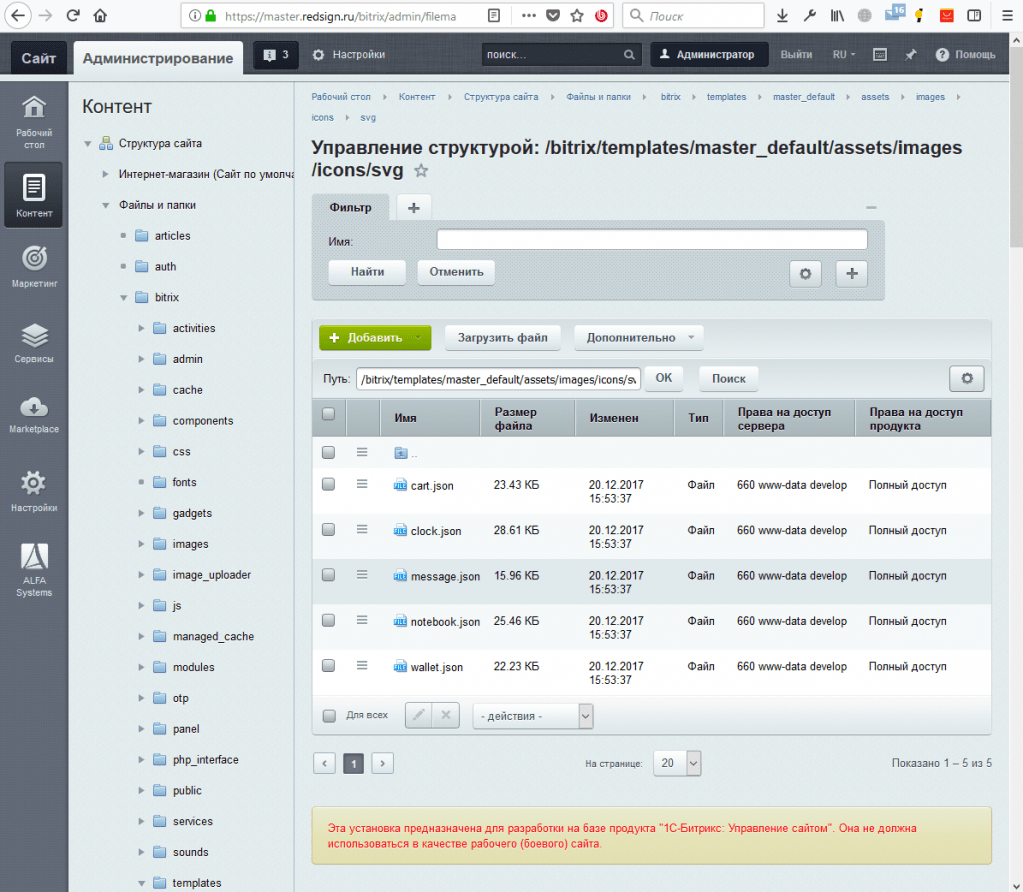The width and height of the screenshot is (1023, 892).
Task: Open table settings gear above file list
Action: pos(966,378)
